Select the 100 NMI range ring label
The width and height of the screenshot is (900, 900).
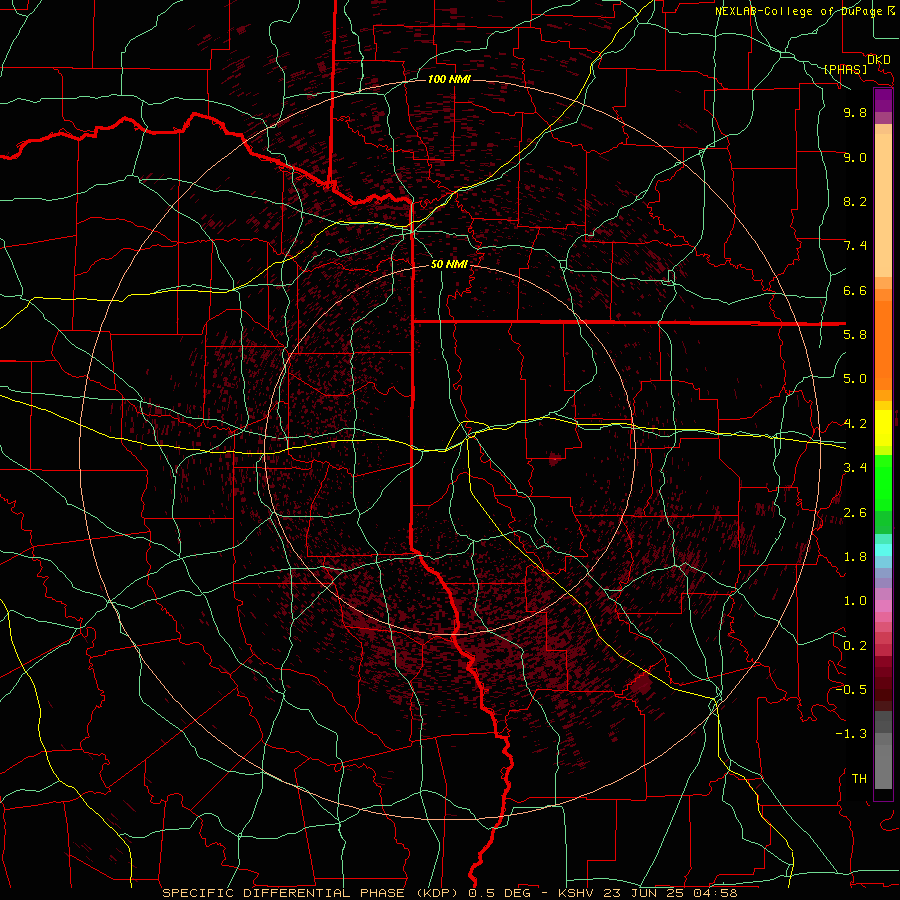(449, 79)
